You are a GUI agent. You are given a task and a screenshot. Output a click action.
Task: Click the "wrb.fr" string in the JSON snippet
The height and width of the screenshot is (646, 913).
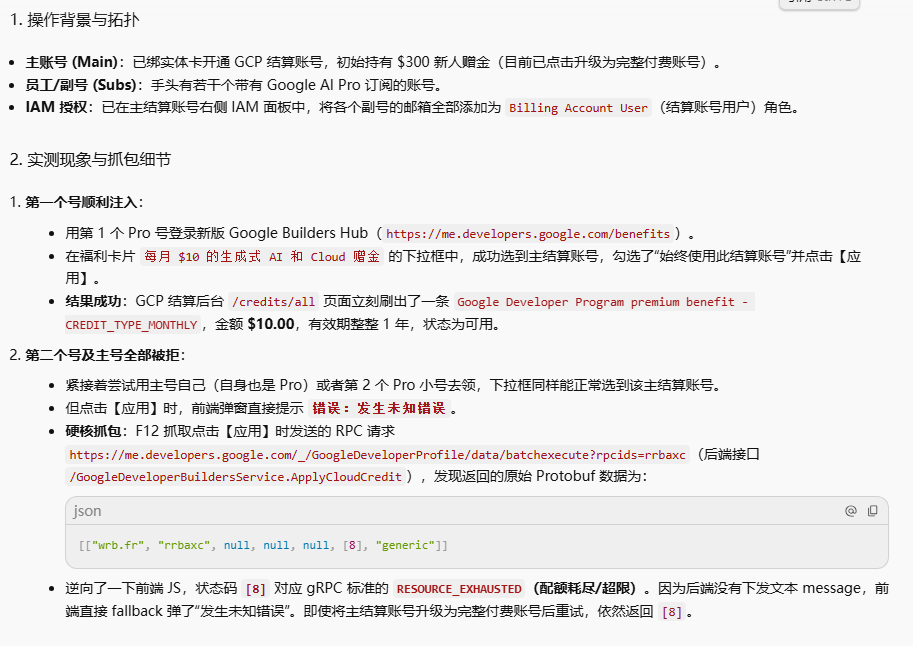118,545
